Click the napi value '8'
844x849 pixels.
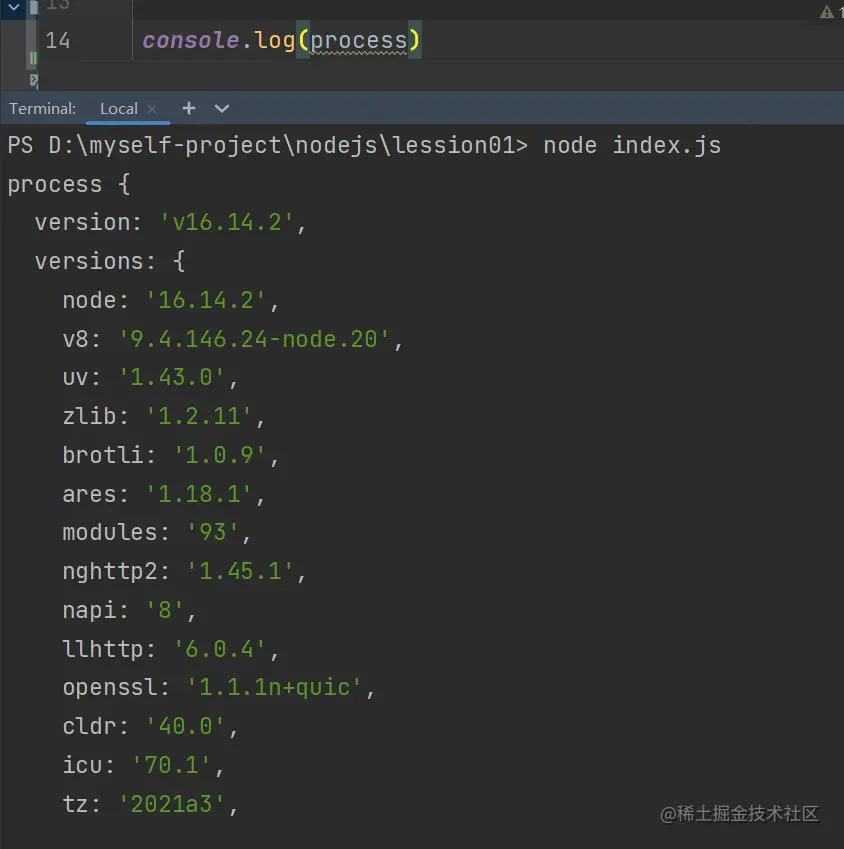(165, 610)
